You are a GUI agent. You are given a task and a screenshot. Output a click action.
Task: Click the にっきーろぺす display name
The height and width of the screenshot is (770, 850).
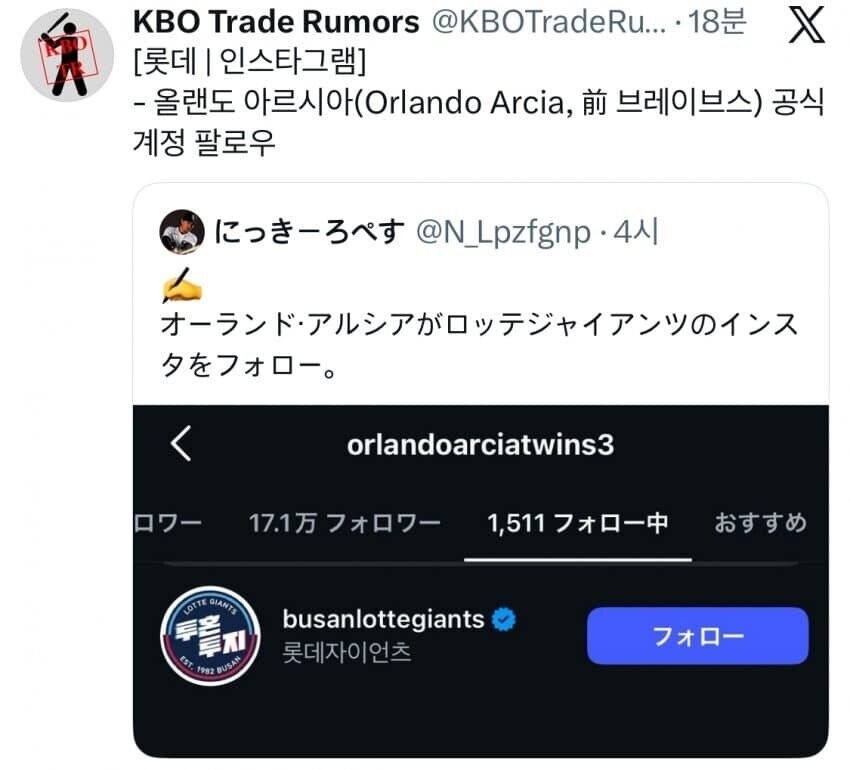coord(309,232)
